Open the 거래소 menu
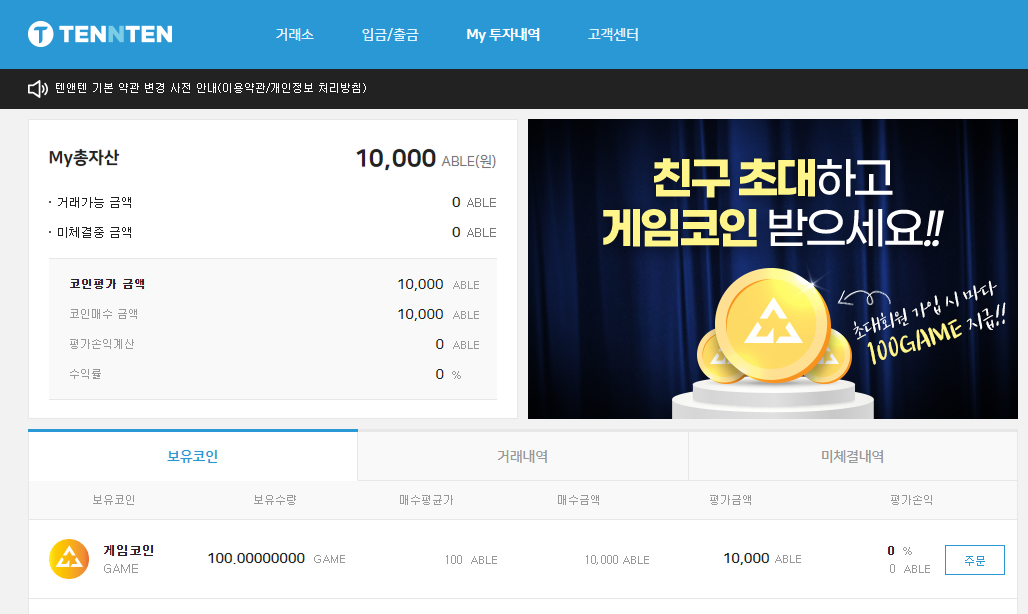 tap(294, 34)
